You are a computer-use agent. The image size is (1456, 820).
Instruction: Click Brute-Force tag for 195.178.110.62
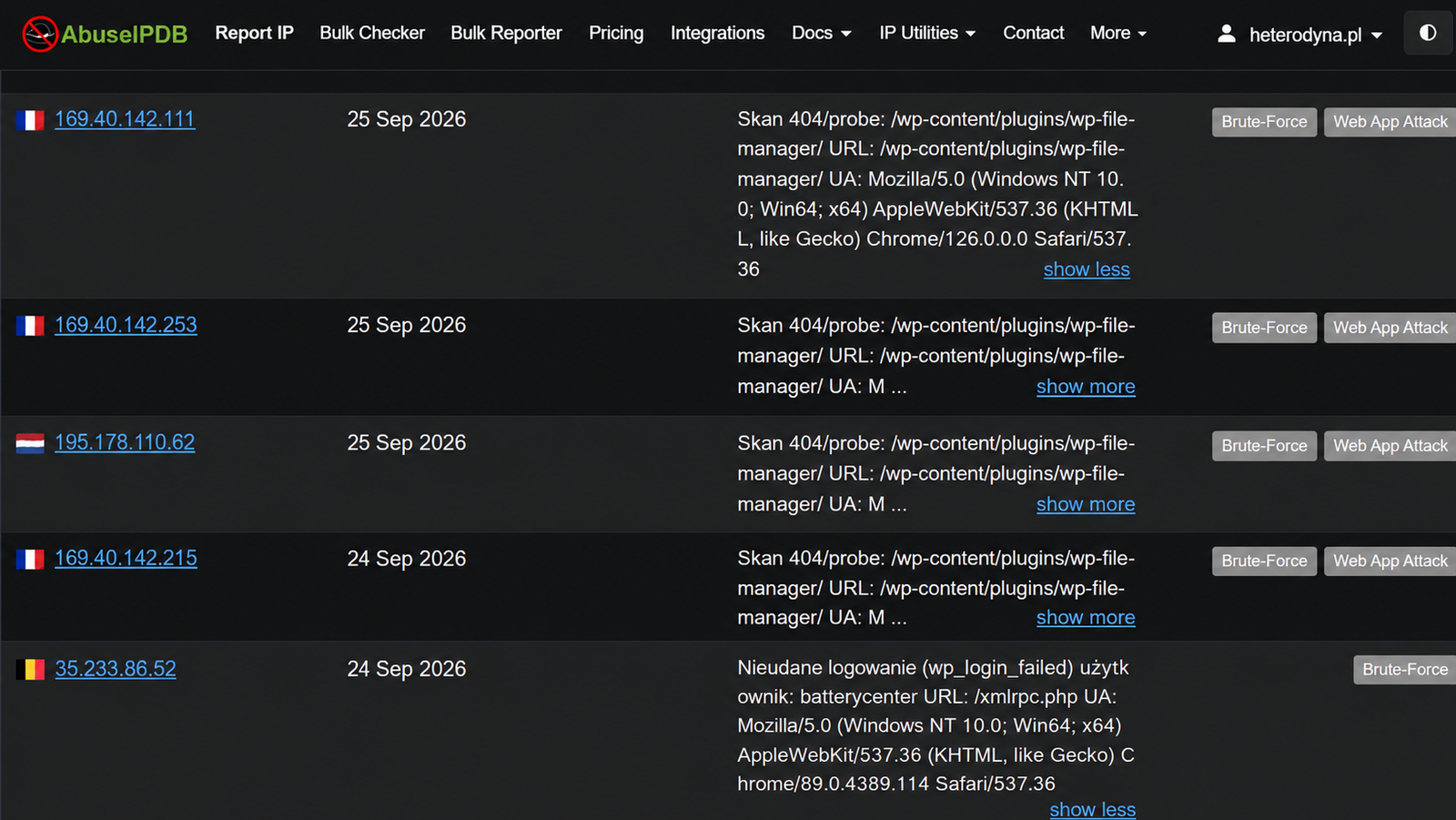[x=1264, y=446]
